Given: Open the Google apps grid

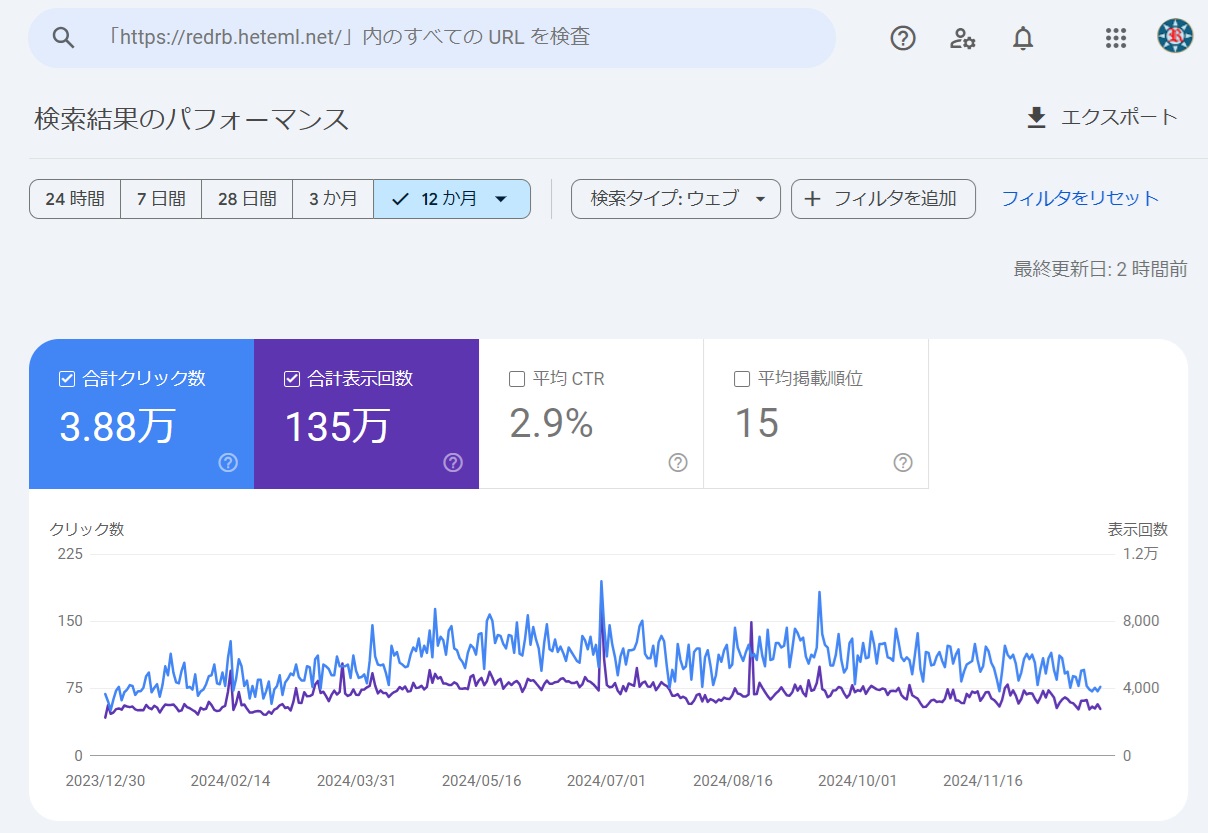Looking at the screenshot, I should (x=1116, y=38).
